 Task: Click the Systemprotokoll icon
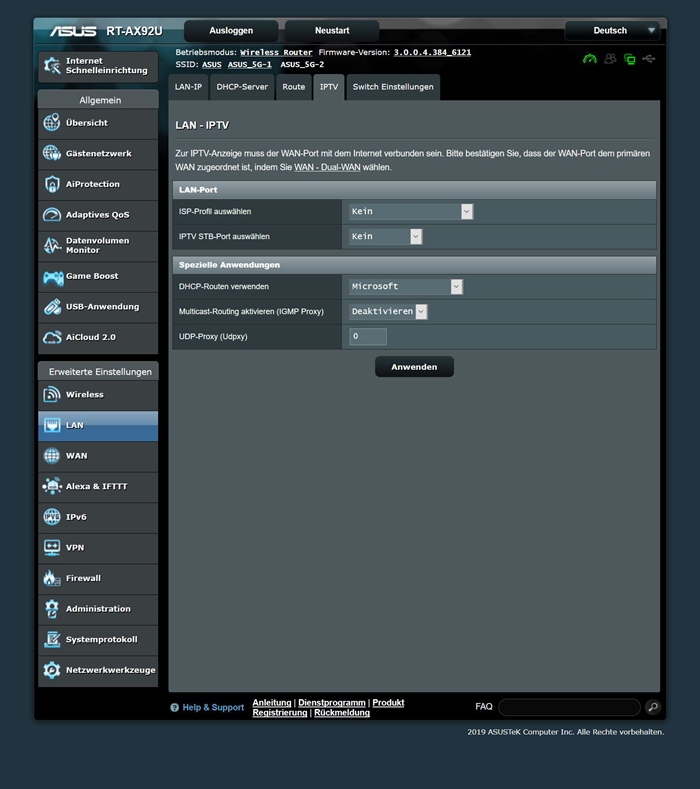coord(52,640)
